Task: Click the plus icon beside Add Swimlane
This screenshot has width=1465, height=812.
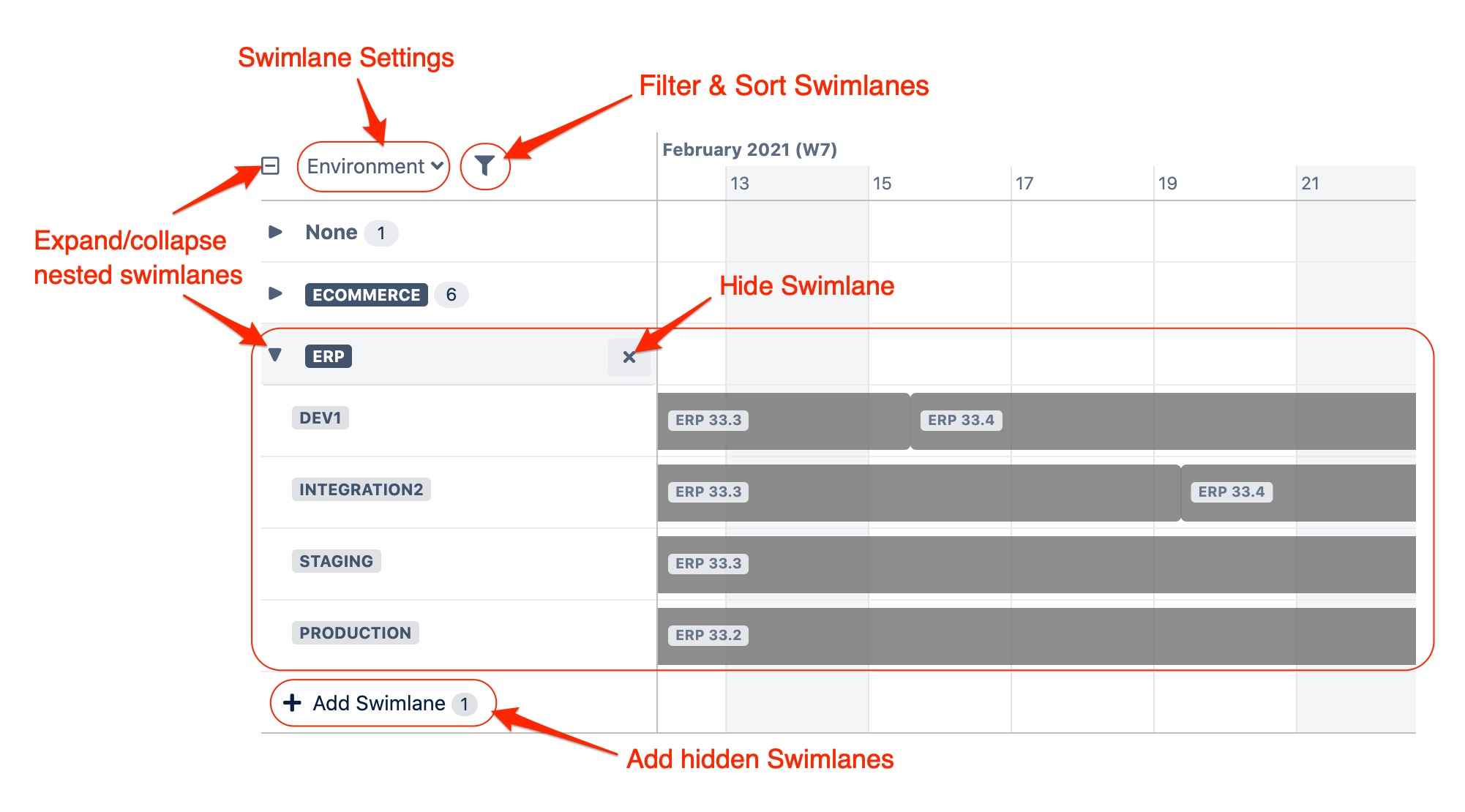Action: click(292, 703)
